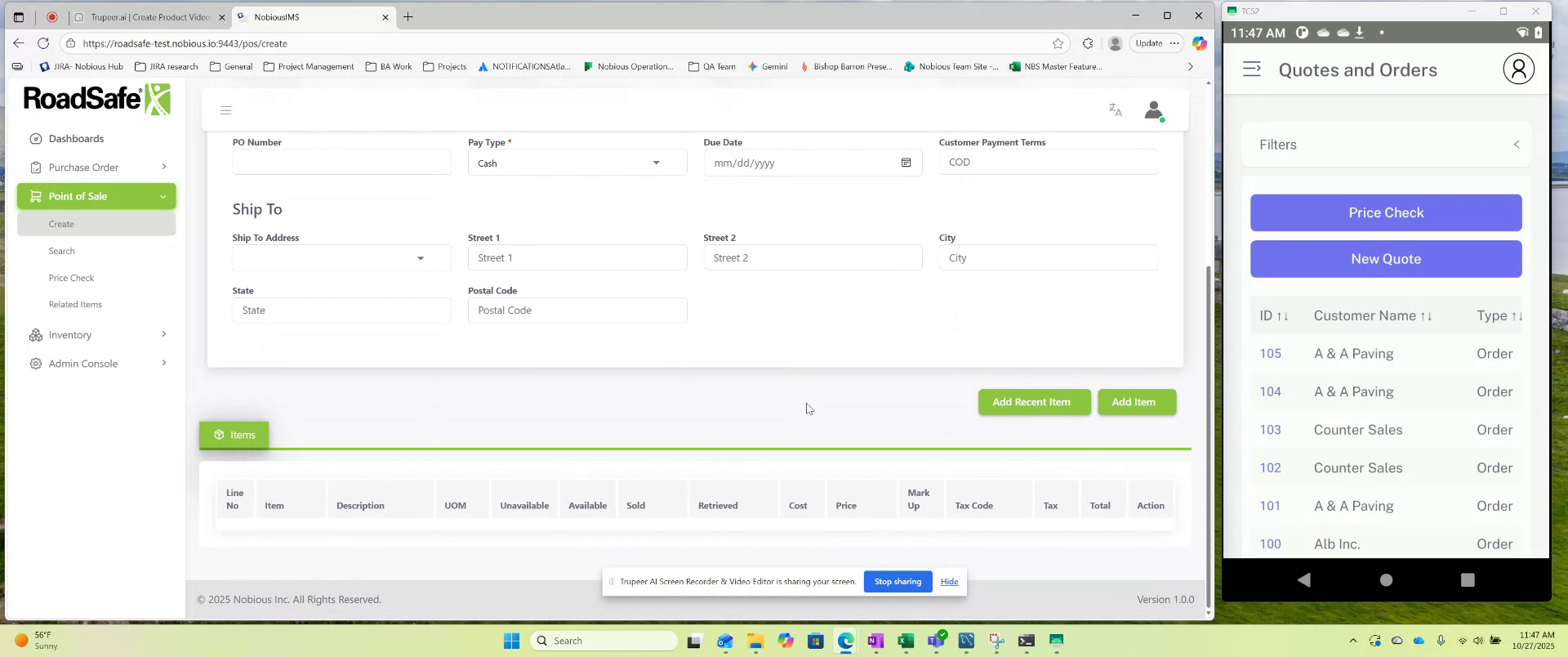Open the Pay Type dropdown
The image size is (1568, 657).
(577, 163)
